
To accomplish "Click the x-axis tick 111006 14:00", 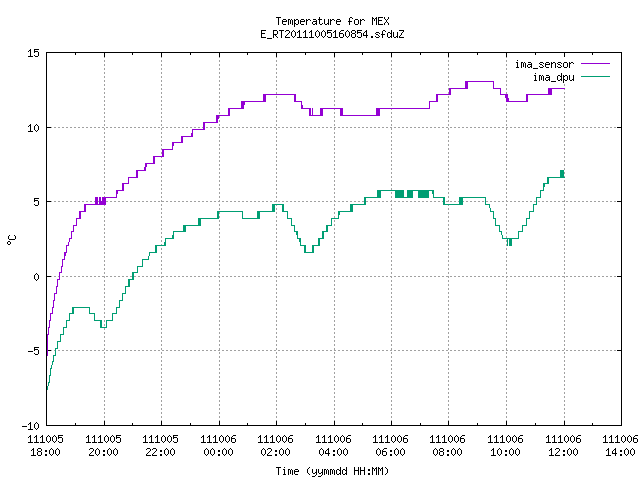I will (x=620, y=446).
